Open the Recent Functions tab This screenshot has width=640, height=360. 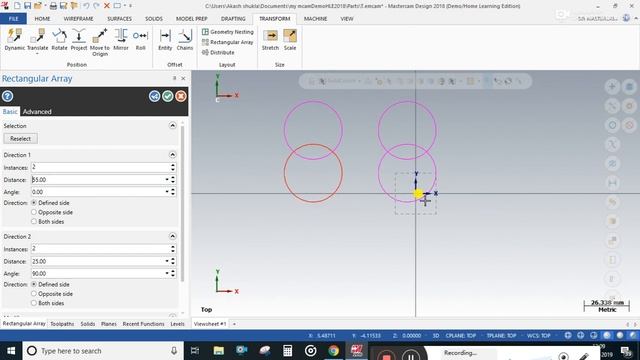(x=143, y=324)
